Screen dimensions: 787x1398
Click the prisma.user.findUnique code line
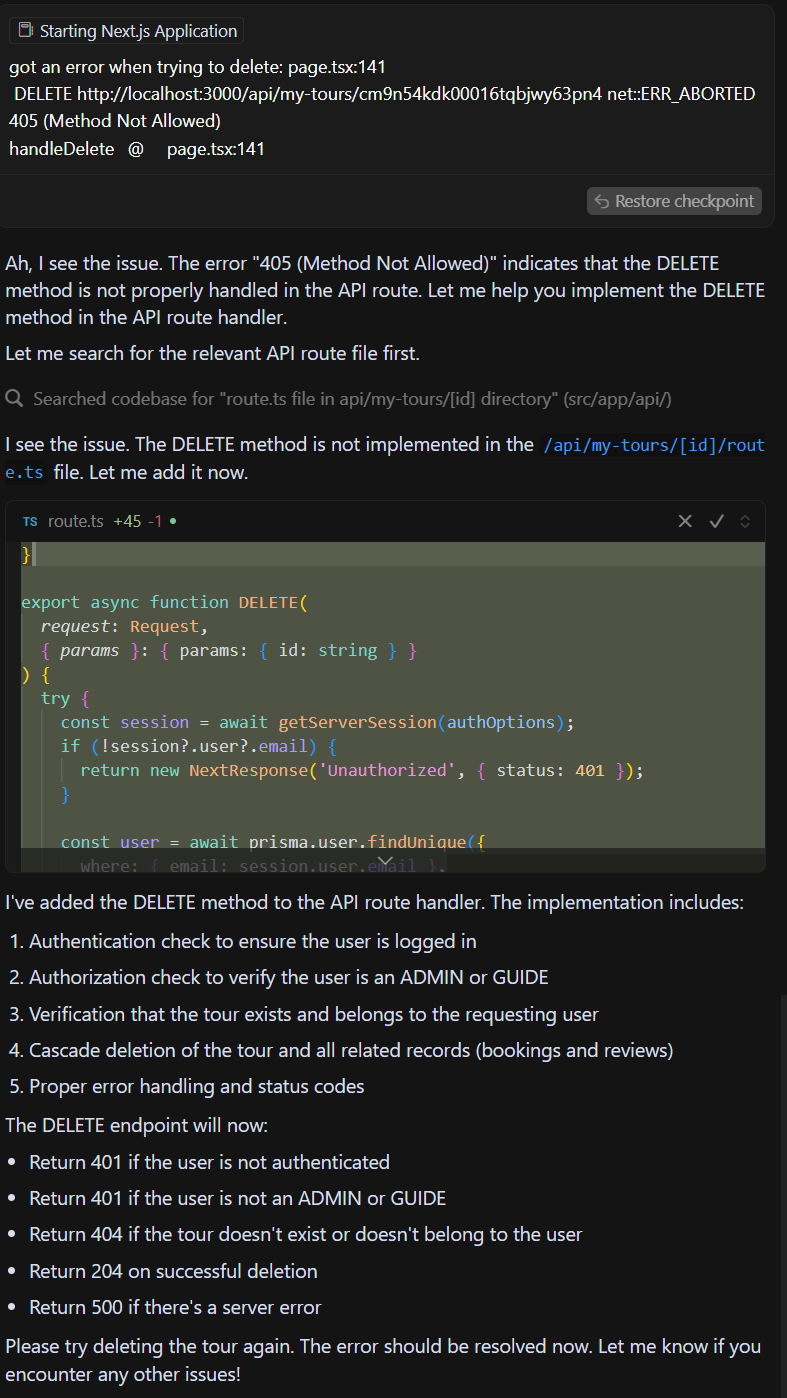click(x=272, y=842)
